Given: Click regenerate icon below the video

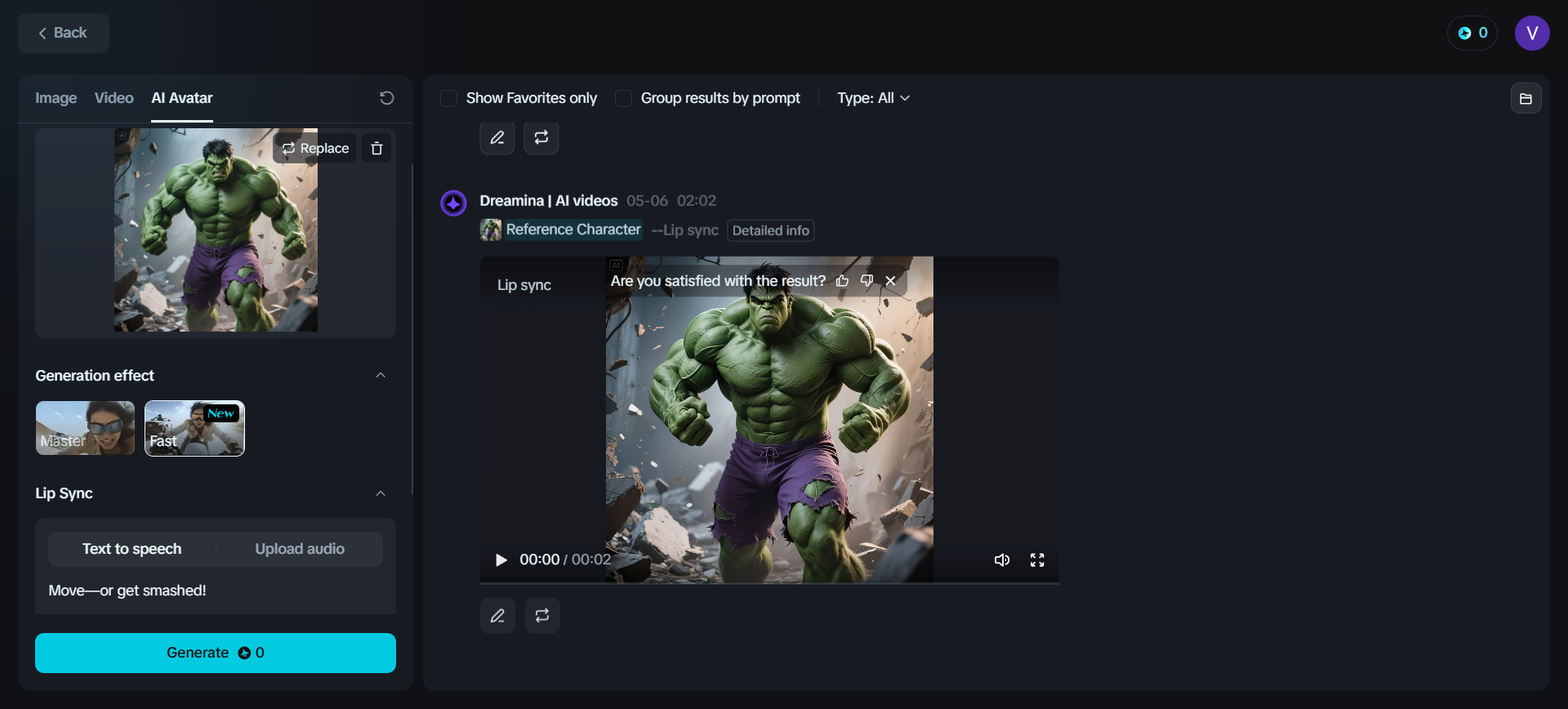Looking at the screenshot, I should 542,616.
